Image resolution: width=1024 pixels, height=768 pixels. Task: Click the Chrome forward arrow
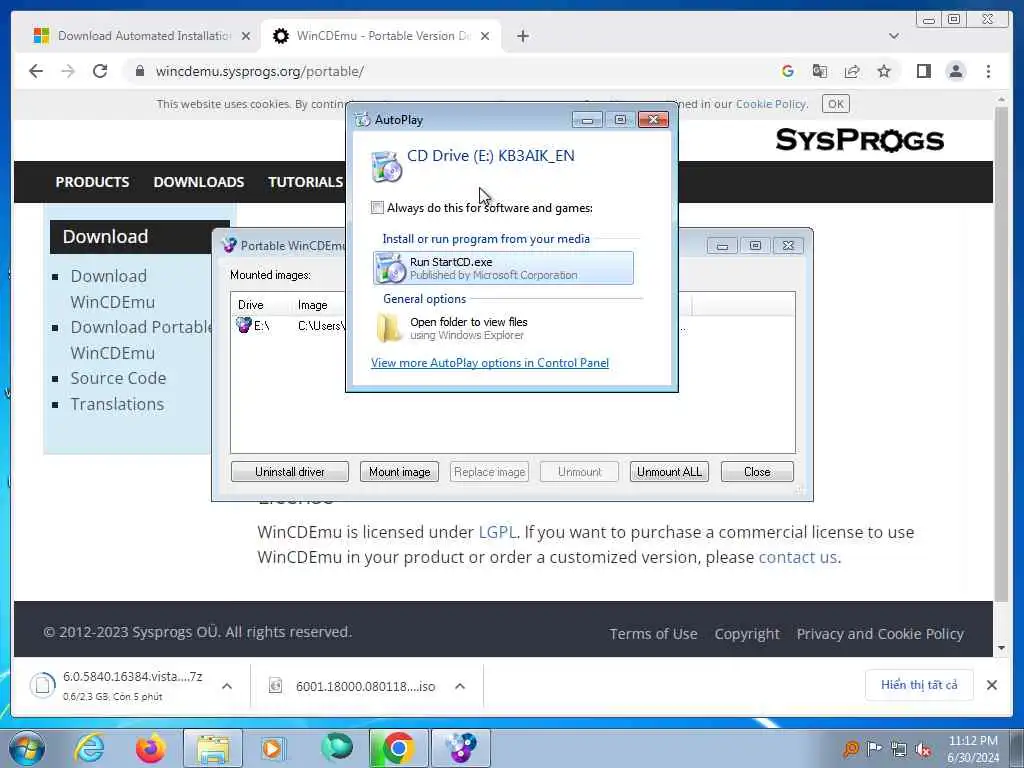tap(68, 71)
